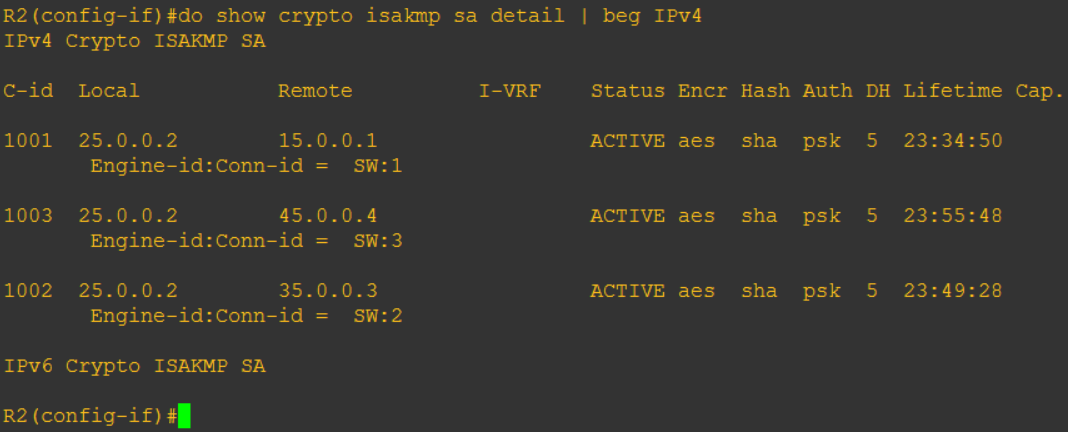
Task: Click remote address 35.0.0.3
Action: (327, 291)
